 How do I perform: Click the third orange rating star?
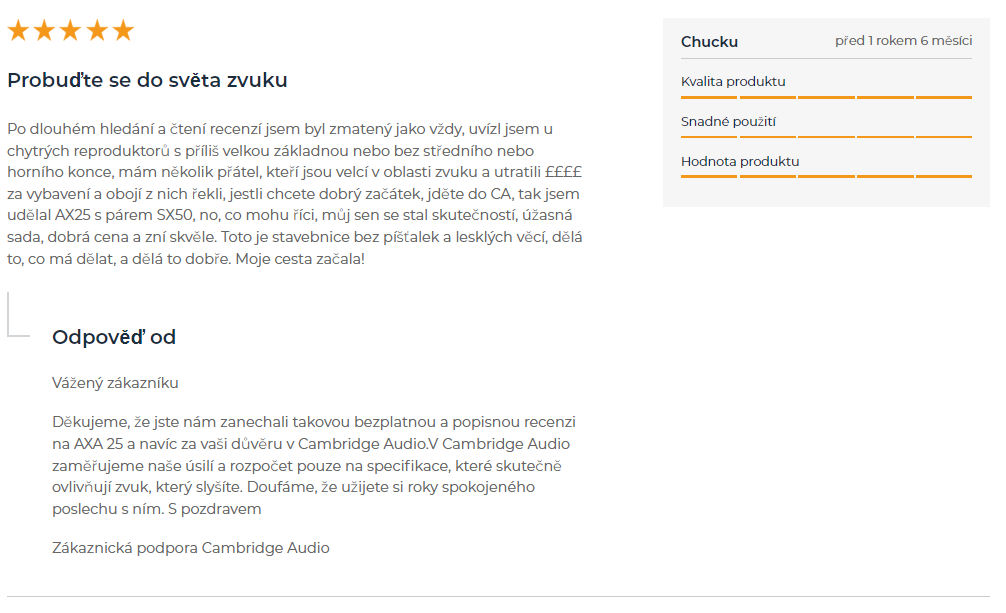(x=71, y=30)
